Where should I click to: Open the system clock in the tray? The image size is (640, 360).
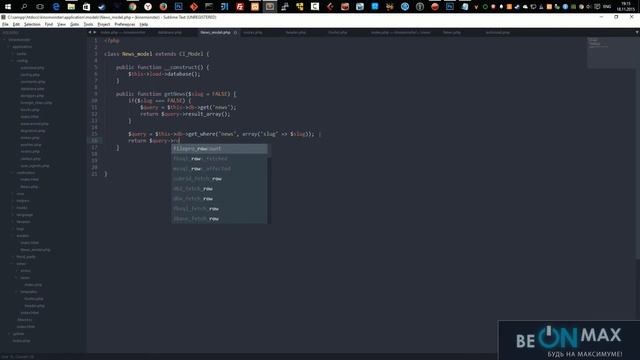coord(625,7)
